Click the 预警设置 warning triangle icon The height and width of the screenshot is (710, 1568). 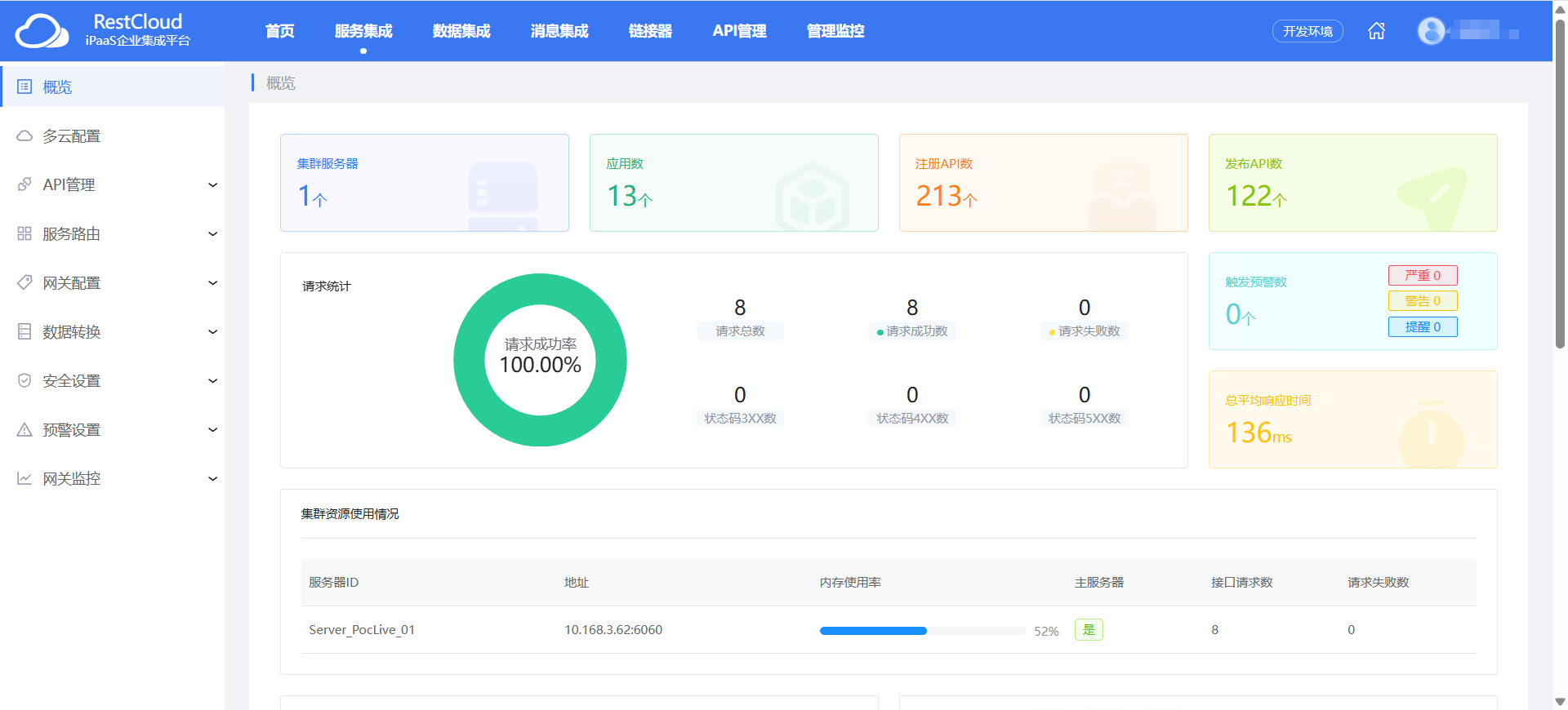tap(24, 429)
